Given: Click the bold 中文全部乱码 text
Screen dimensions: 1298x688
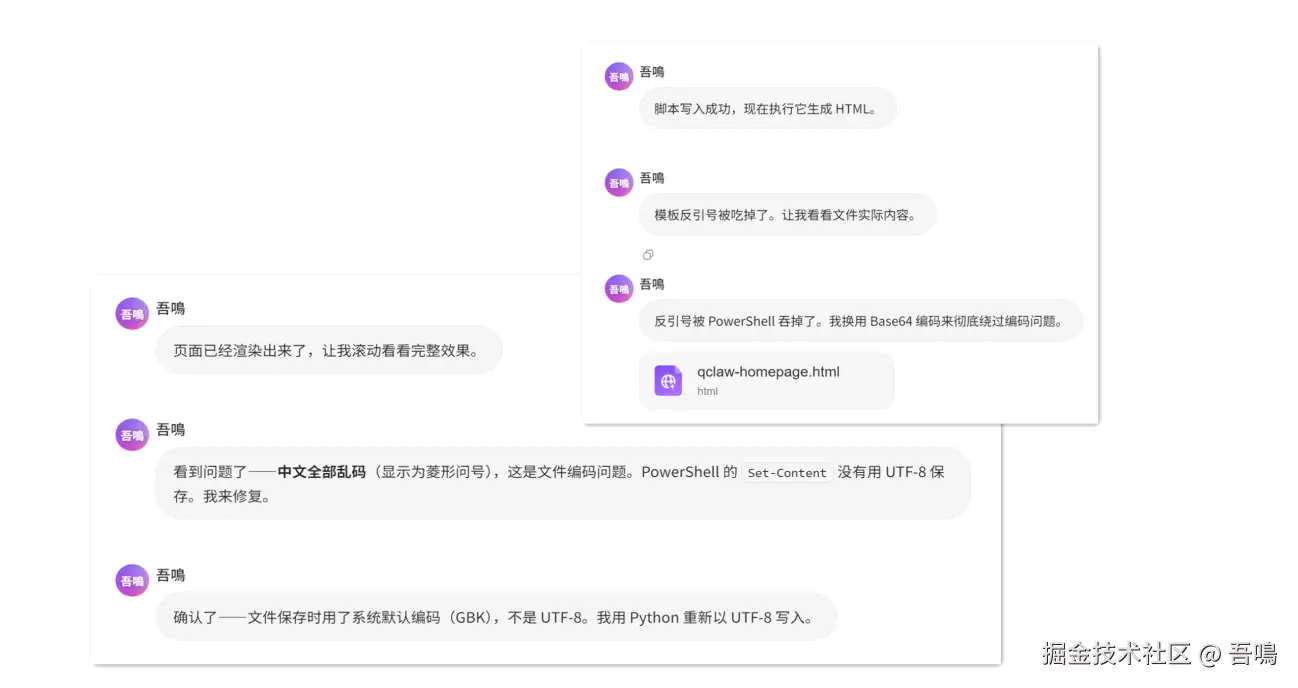Looking at the screenshot, I should point(322,472).
